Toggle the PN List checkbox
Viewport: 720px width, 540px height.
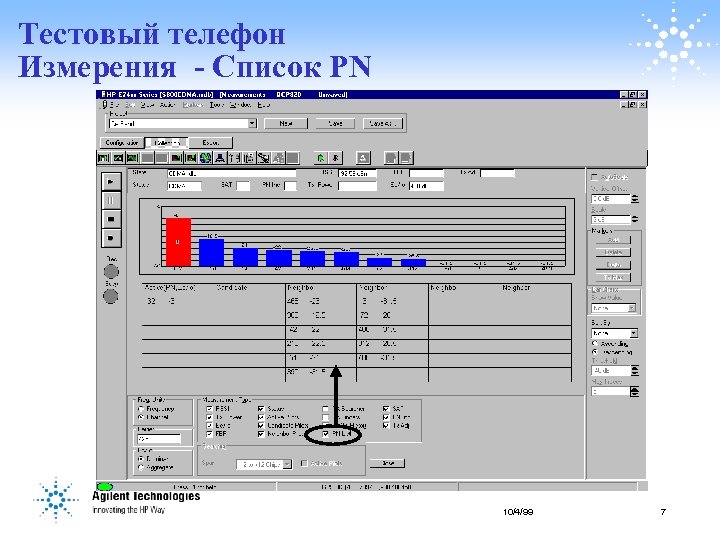(x=326, y=434)
